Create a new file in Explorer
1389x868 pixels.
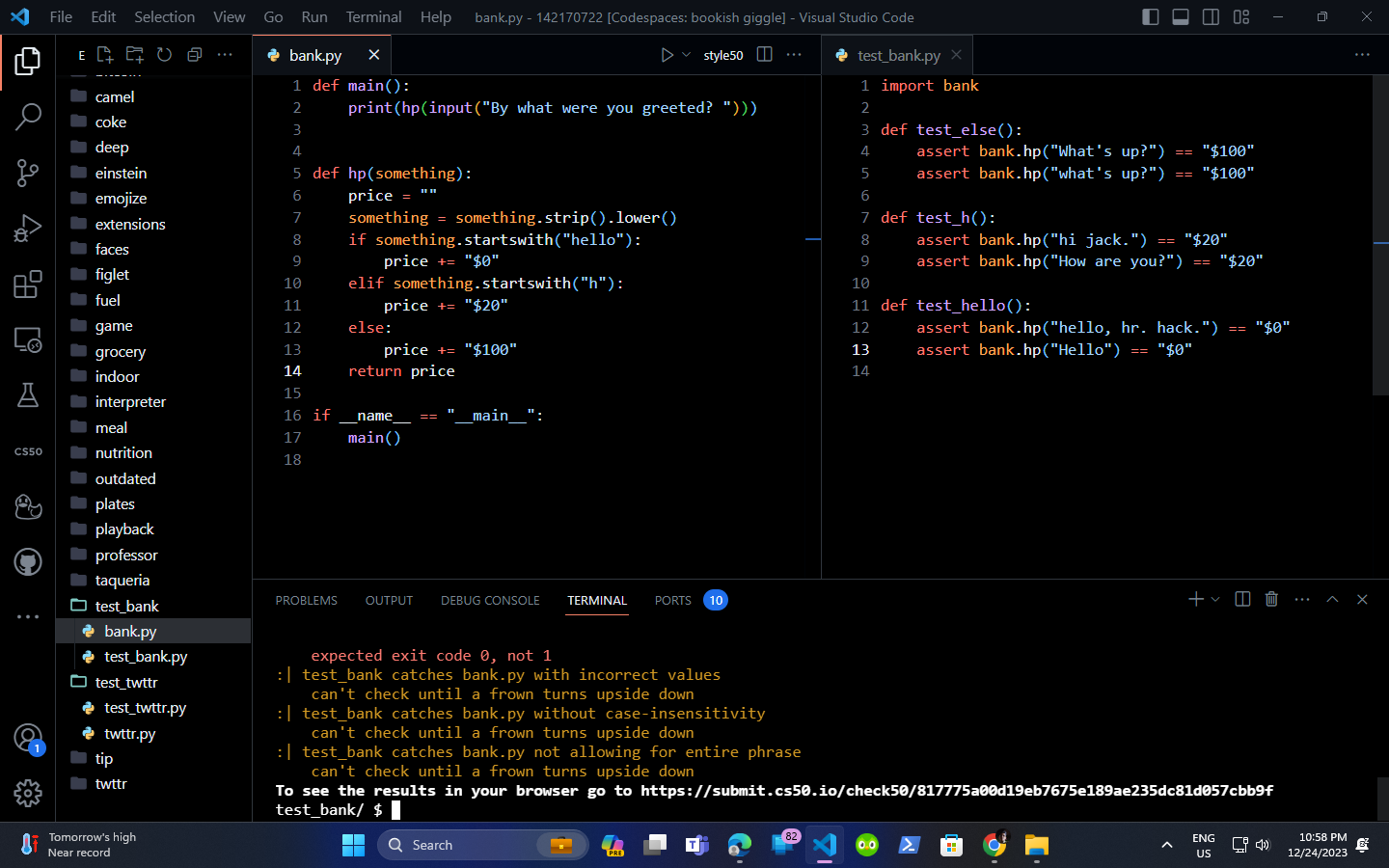[x=105, y=55]
